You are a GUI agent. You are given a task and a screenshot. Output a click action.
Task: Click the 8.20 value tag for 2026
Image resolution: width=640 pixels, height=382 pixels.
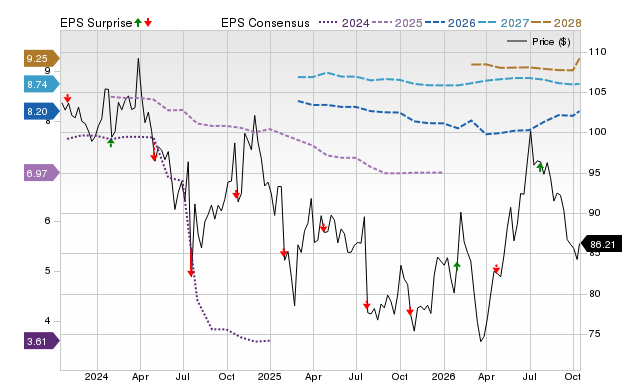42,111
